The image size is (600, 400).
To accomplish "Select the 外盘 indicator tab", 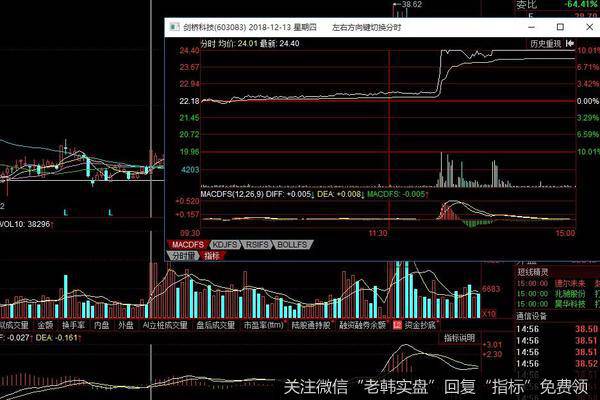I will (x=126, y=325).
